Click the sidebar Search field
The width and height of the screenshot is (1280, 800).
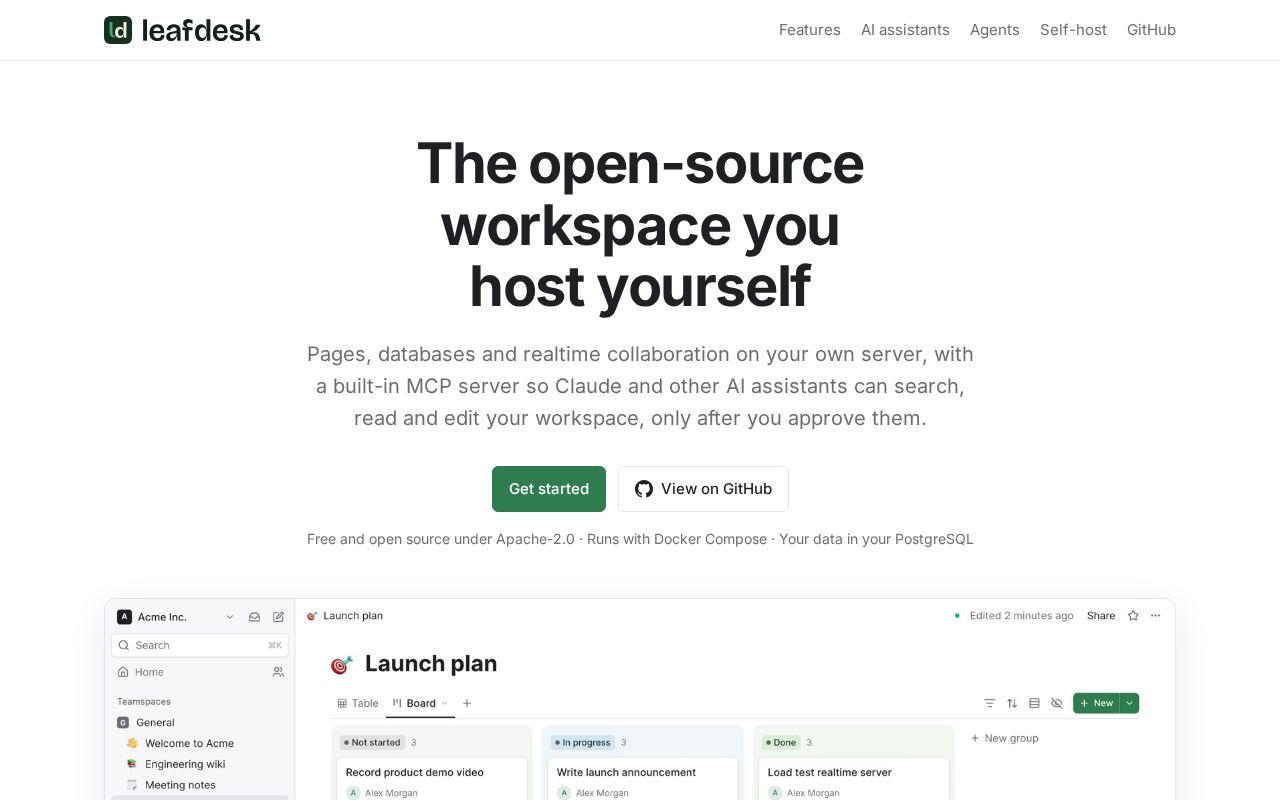click(x=200, y=645)
